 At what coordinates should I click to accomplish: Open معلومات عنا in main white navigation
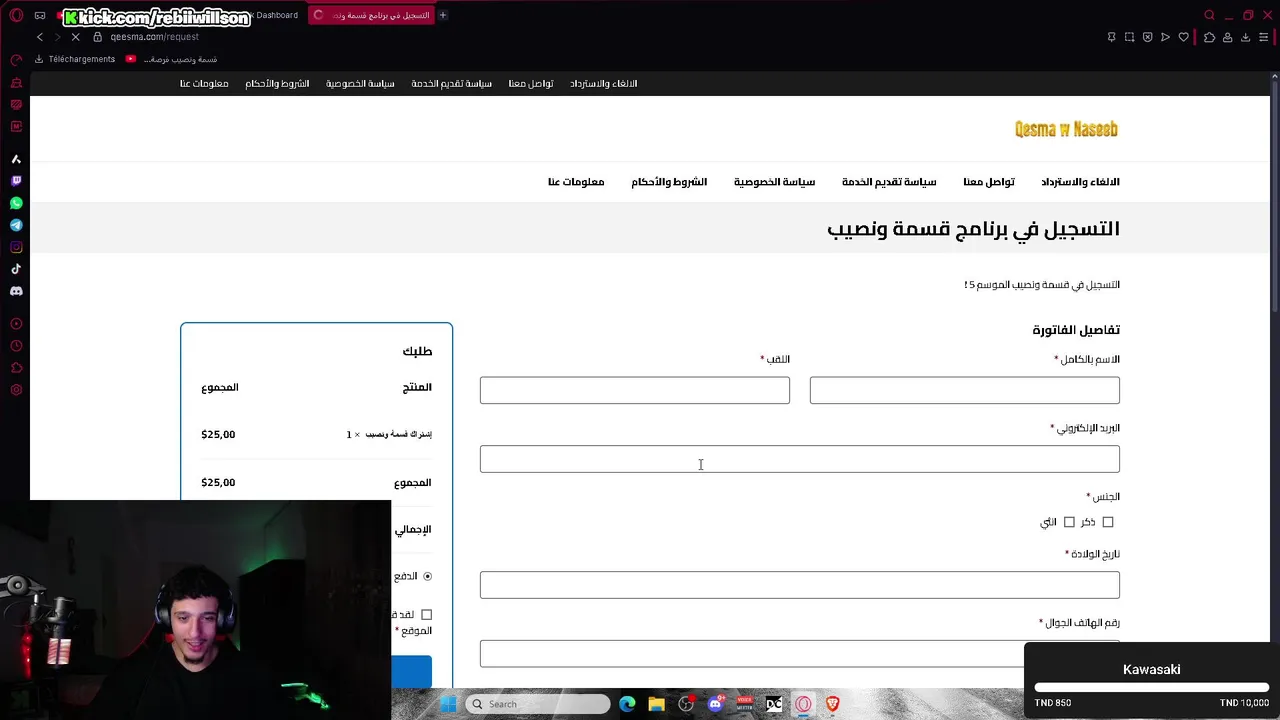[x=576, y=182]
